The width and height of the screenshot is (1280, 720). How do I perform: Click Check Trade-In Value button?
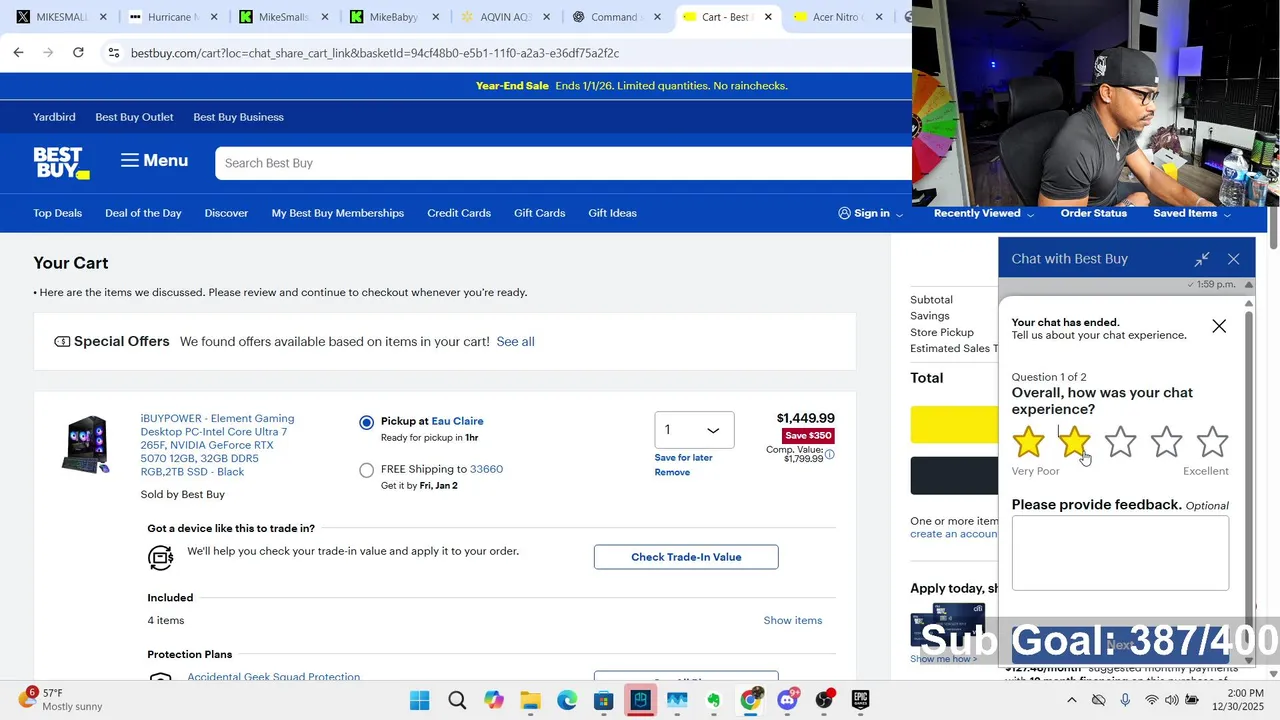coord(686,557)
